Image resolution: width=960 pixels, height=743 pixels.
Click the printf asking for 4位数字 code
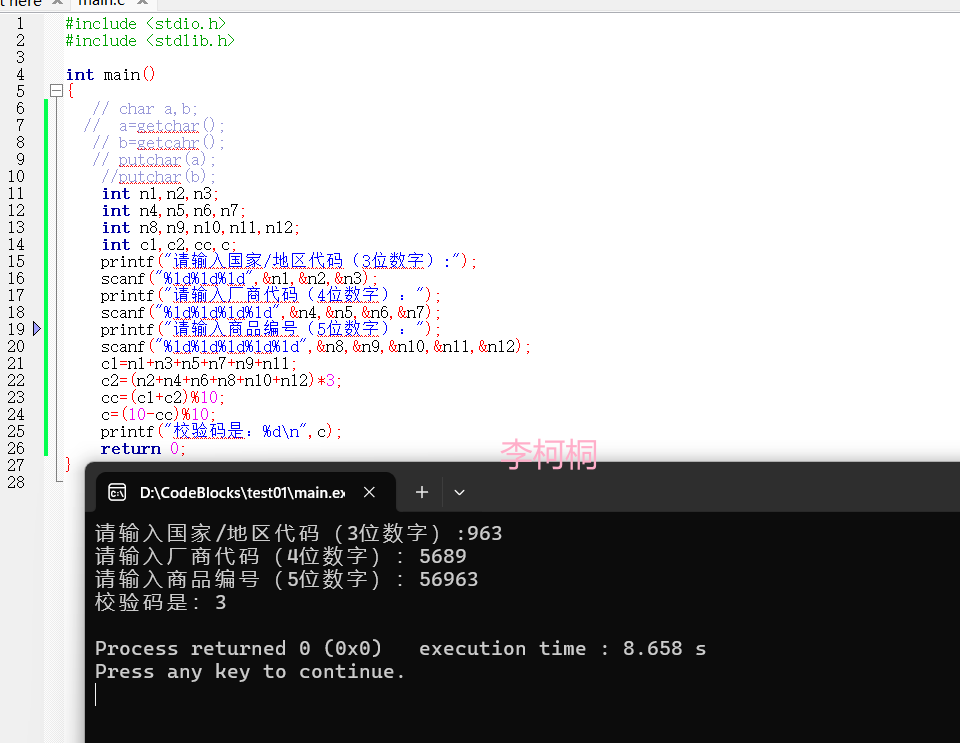tap(271, 296)
